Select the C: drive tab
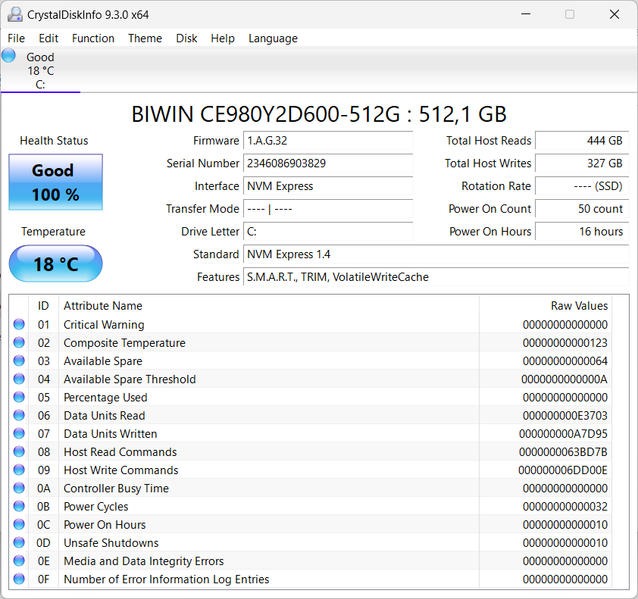This screenshot has width=638, height=599. click(x=40, y=71)
